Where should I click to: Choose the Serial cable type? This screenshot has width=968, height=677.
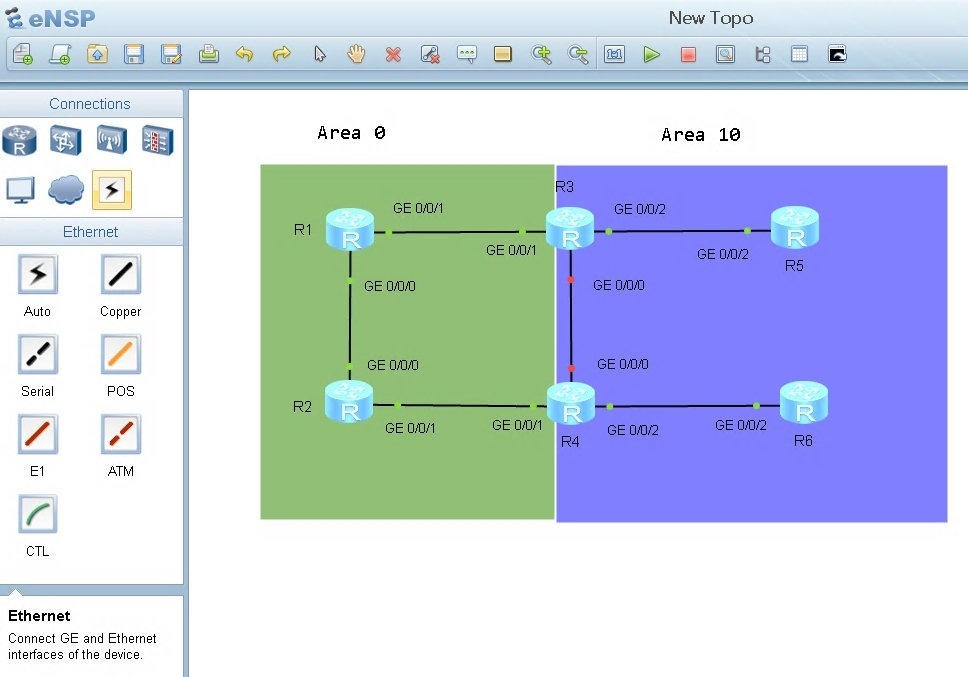38,354
